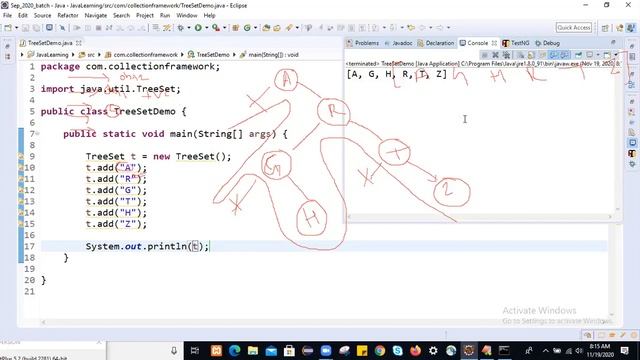Viewport: 640px width, 360px height.
Task: Click the JavaLearning breadcrumb item
Action: click(48, 55)
